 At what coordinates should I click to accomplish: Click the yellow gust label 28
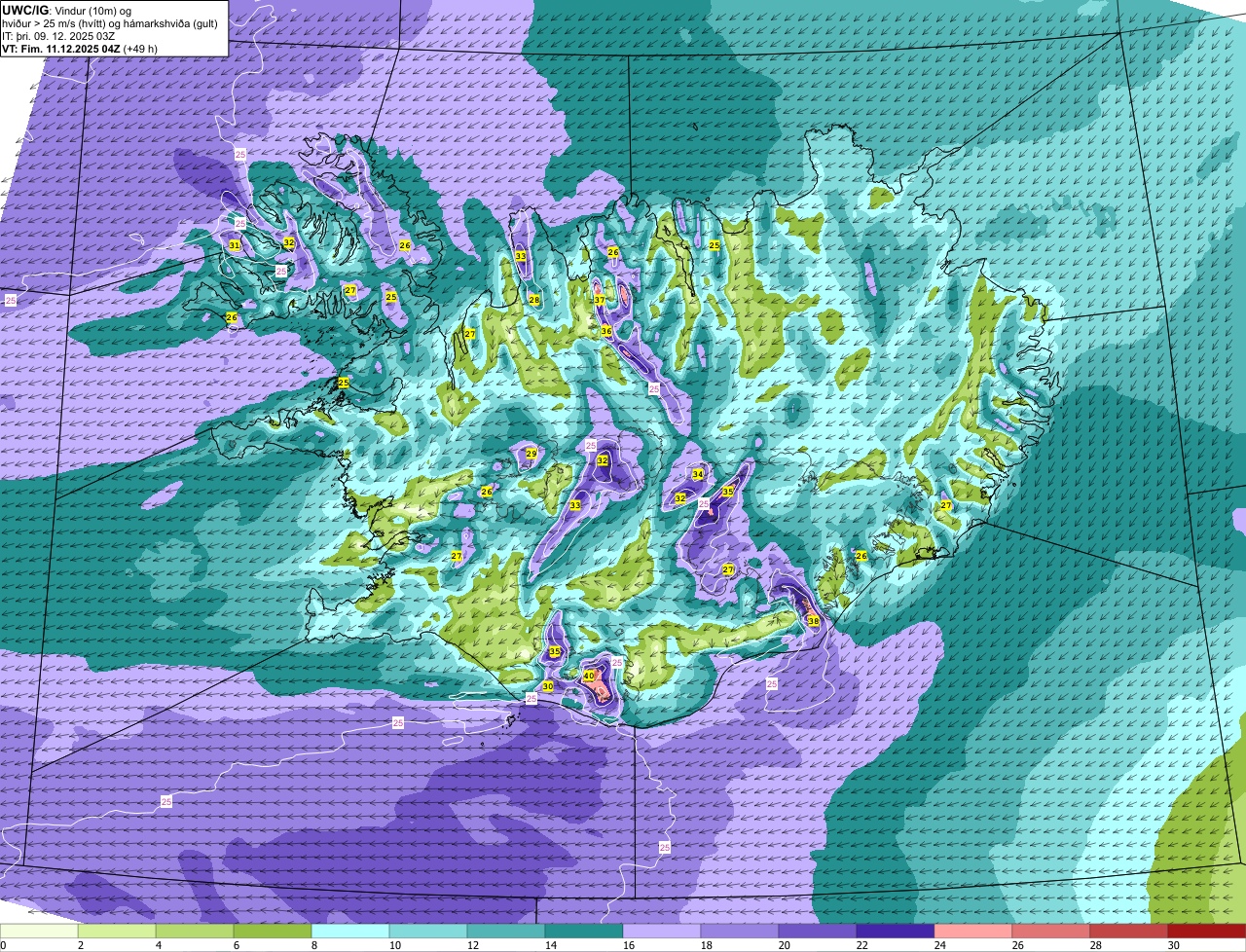(x=534, y=300)
